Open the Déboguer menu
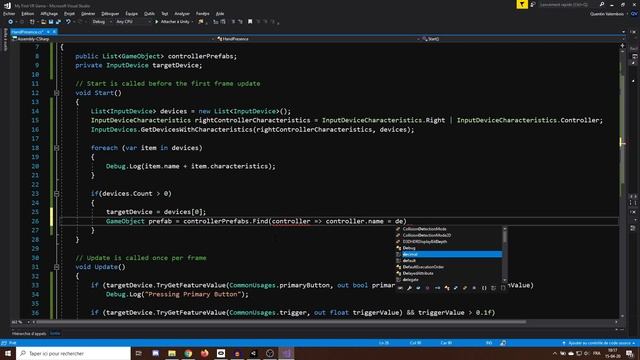The height and width of the screenshot is (360, 640). pyautogui.click(x=110, y=13)
